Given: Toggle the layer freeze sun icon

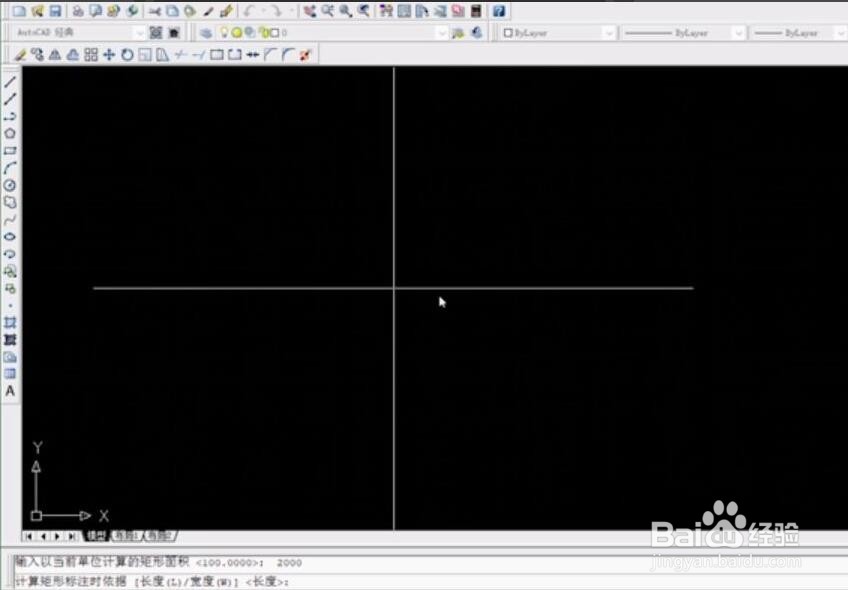Looking at the screenshot, I should click(237, 33).
